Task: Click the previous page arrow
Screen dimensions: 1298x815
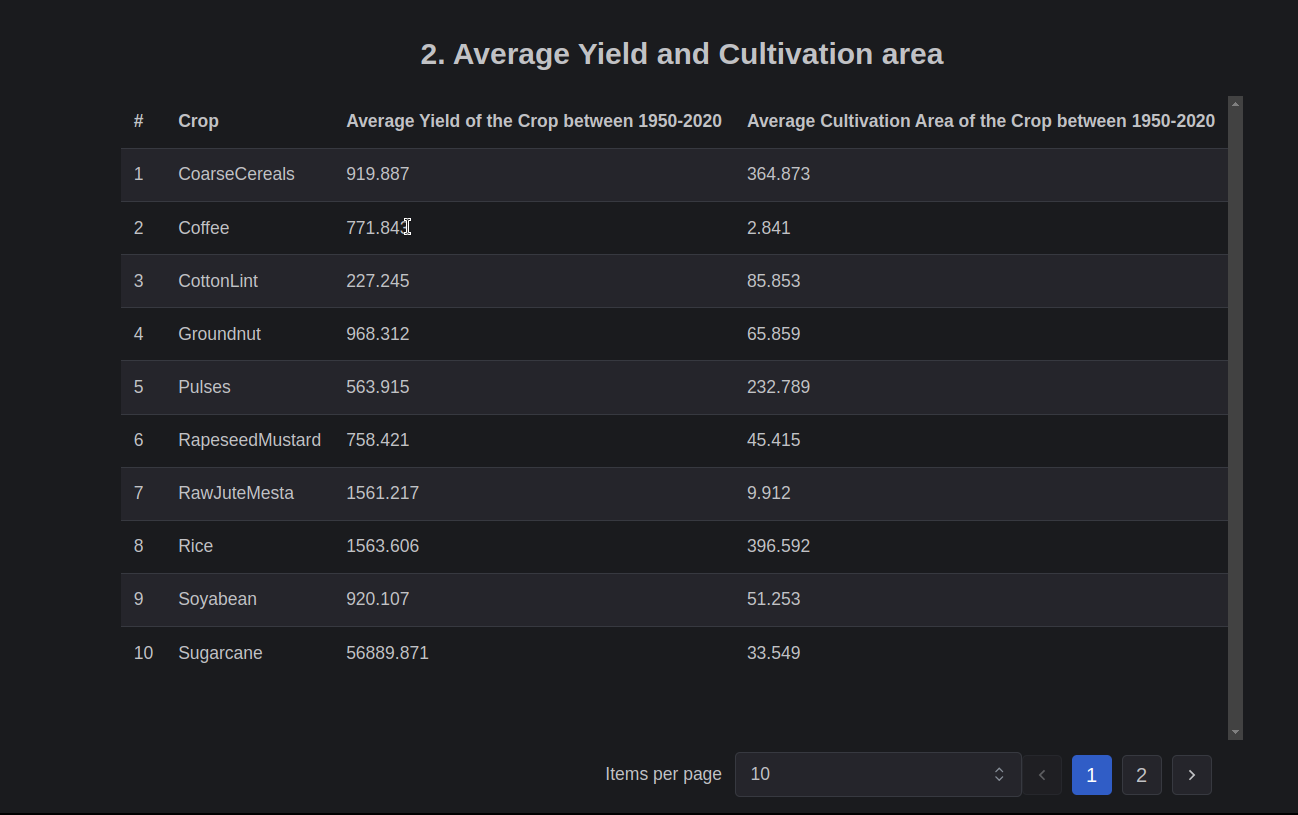Action: tap(1042, 775)
